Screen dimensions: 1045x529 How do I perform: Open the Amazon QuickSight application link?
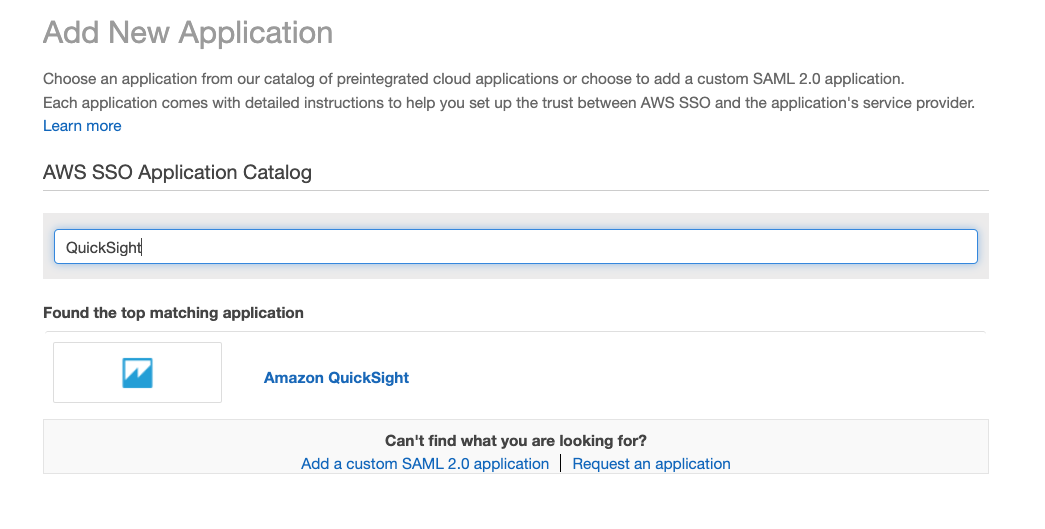coord(336,378)
